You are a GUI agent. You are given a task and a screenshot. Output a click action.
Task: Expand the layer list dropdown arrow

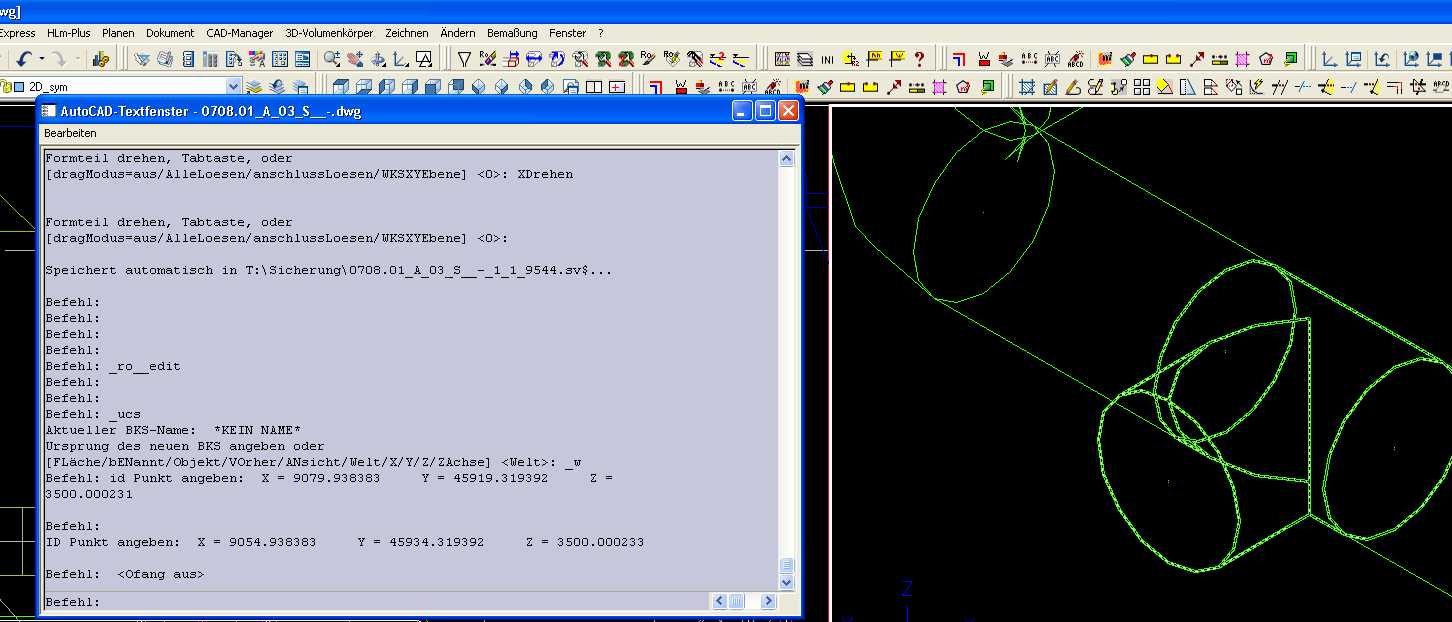[x=234, y=87]
